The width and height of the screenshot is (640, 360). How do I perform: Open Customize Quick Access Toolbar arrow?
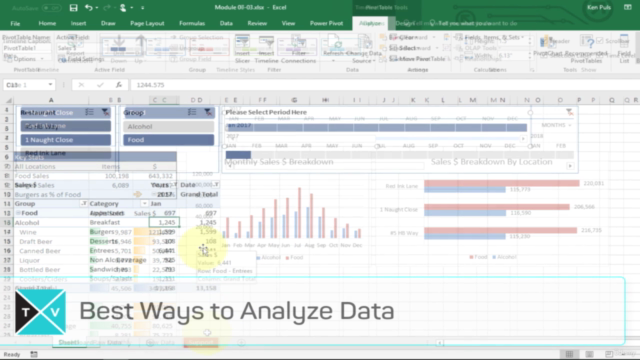[x=142, y=8]
